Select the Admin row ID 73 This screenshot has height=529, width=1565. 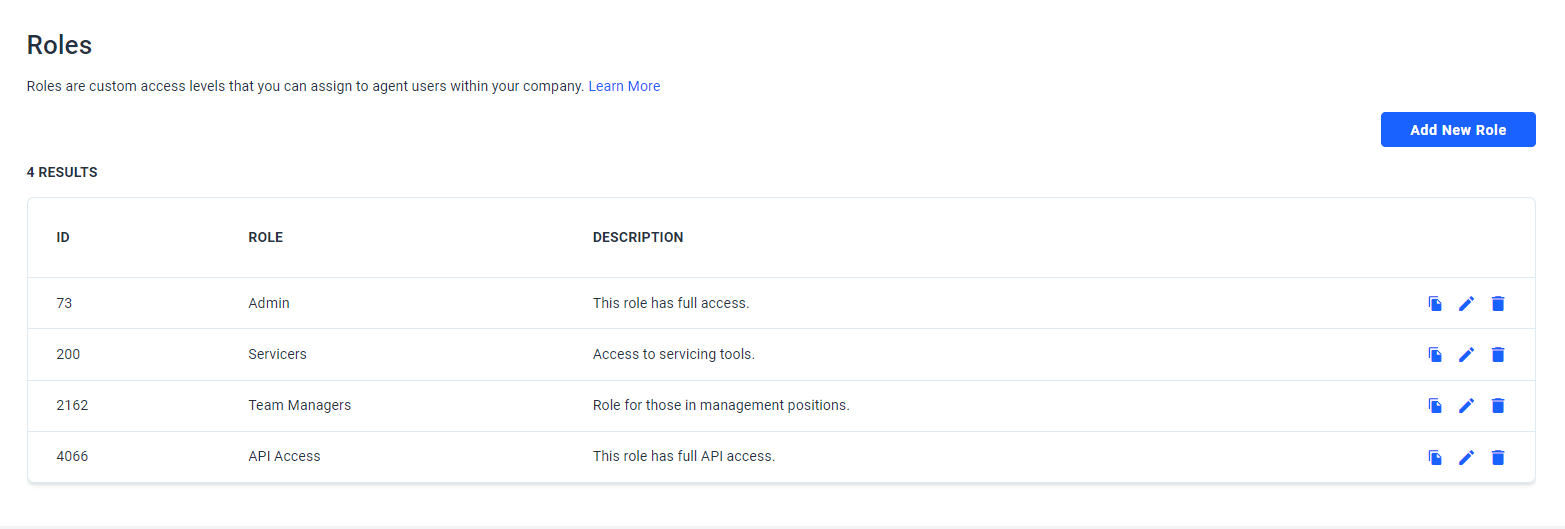click(64, 303)
